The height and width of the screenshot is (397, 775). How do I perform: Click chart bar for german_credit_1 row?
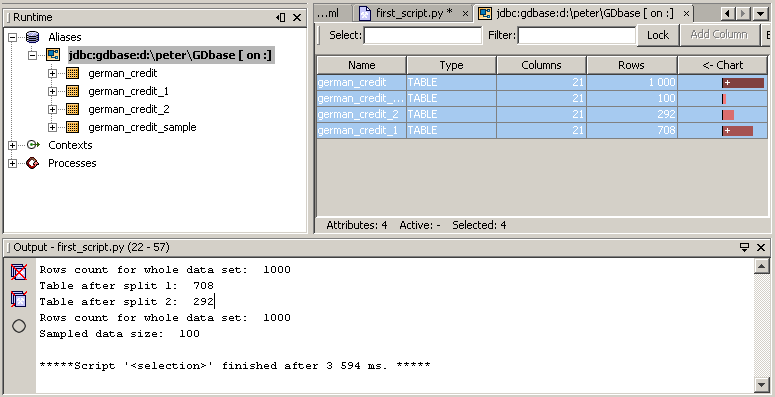point(737,131)
